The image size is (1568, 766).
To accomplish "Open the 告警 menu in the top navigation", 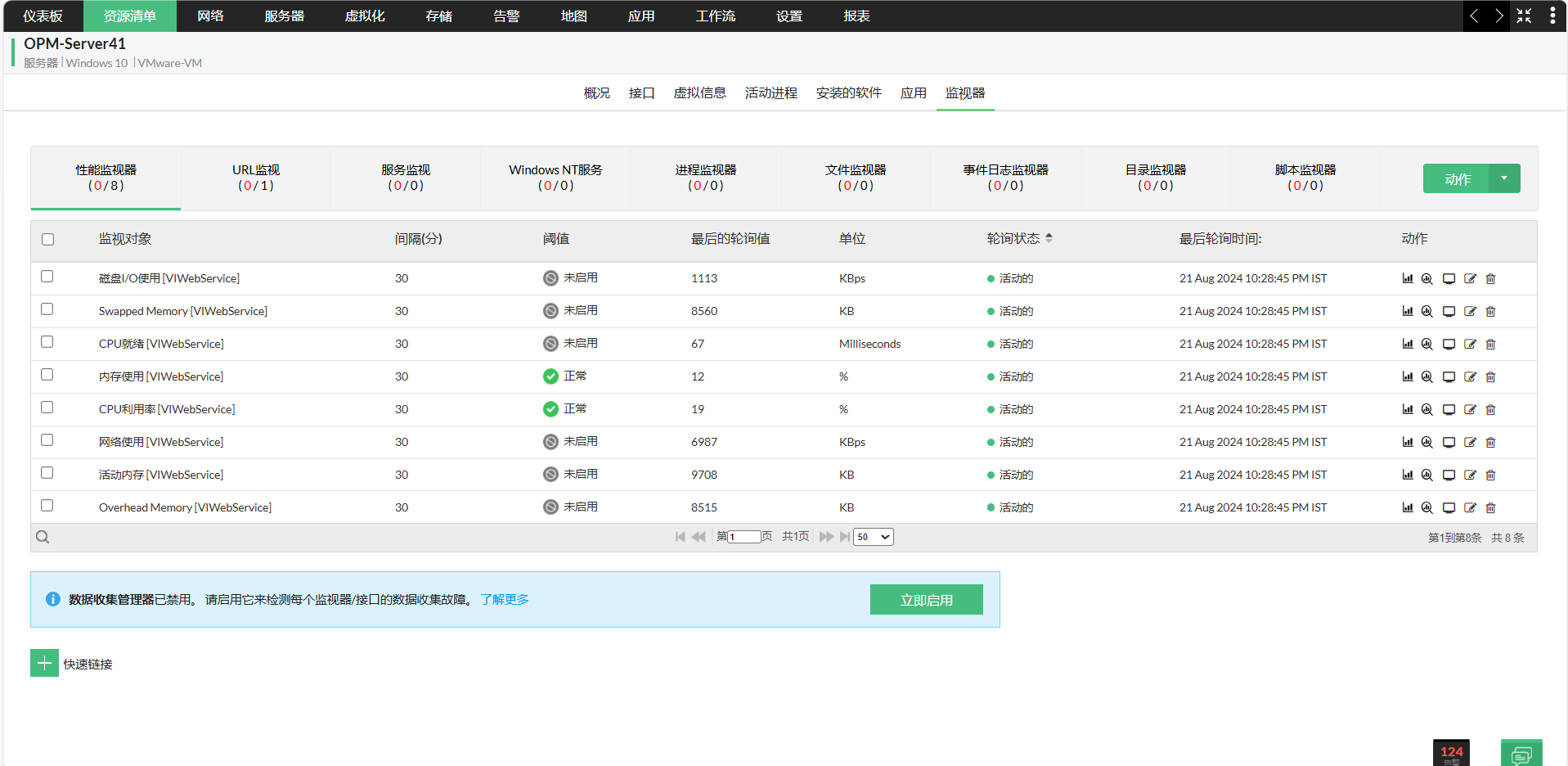I will (x=506, y=16).
